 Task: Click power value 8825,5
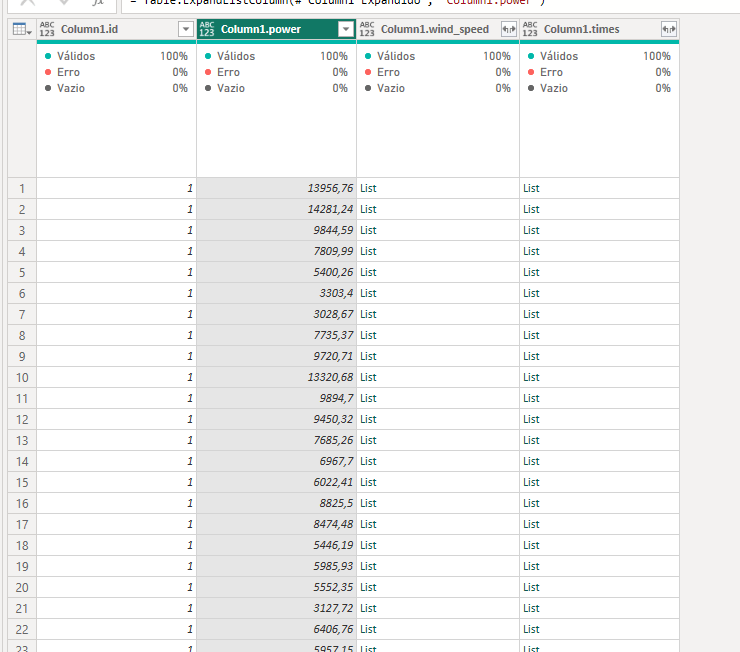click(x=336, y=503)
